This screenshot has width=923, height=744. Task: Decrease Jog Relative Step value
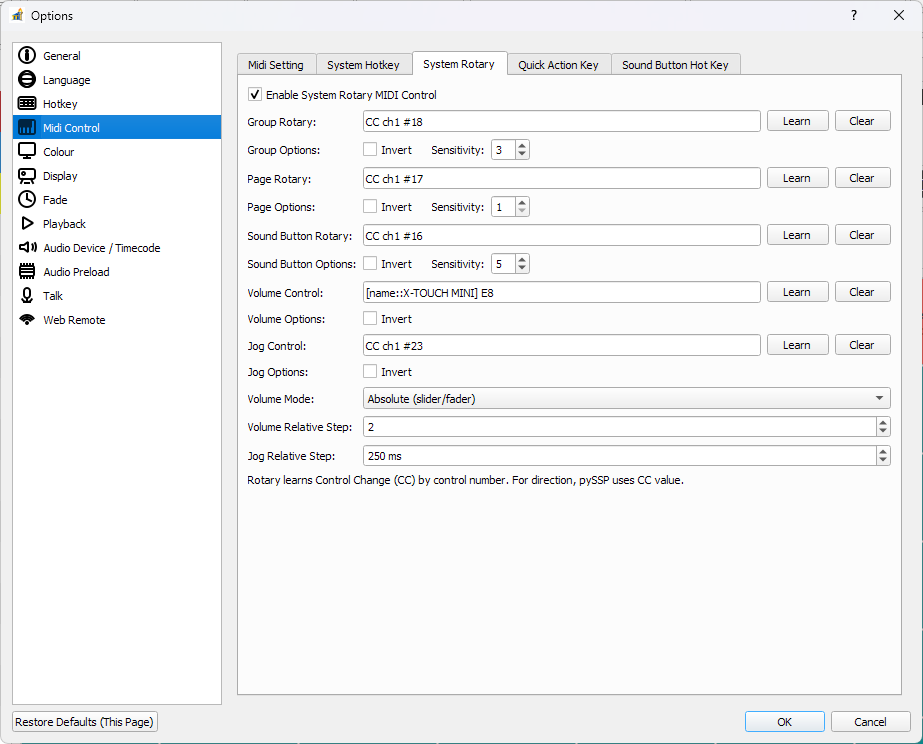tap(882, 460)
